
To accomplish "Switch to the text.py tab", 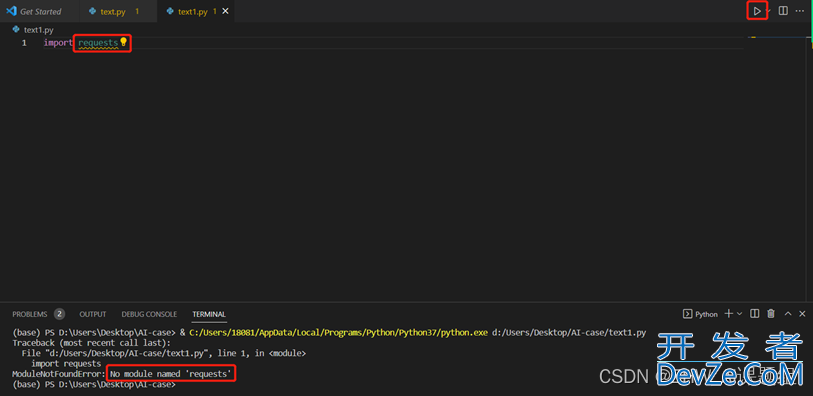I will tap(119, 11).
